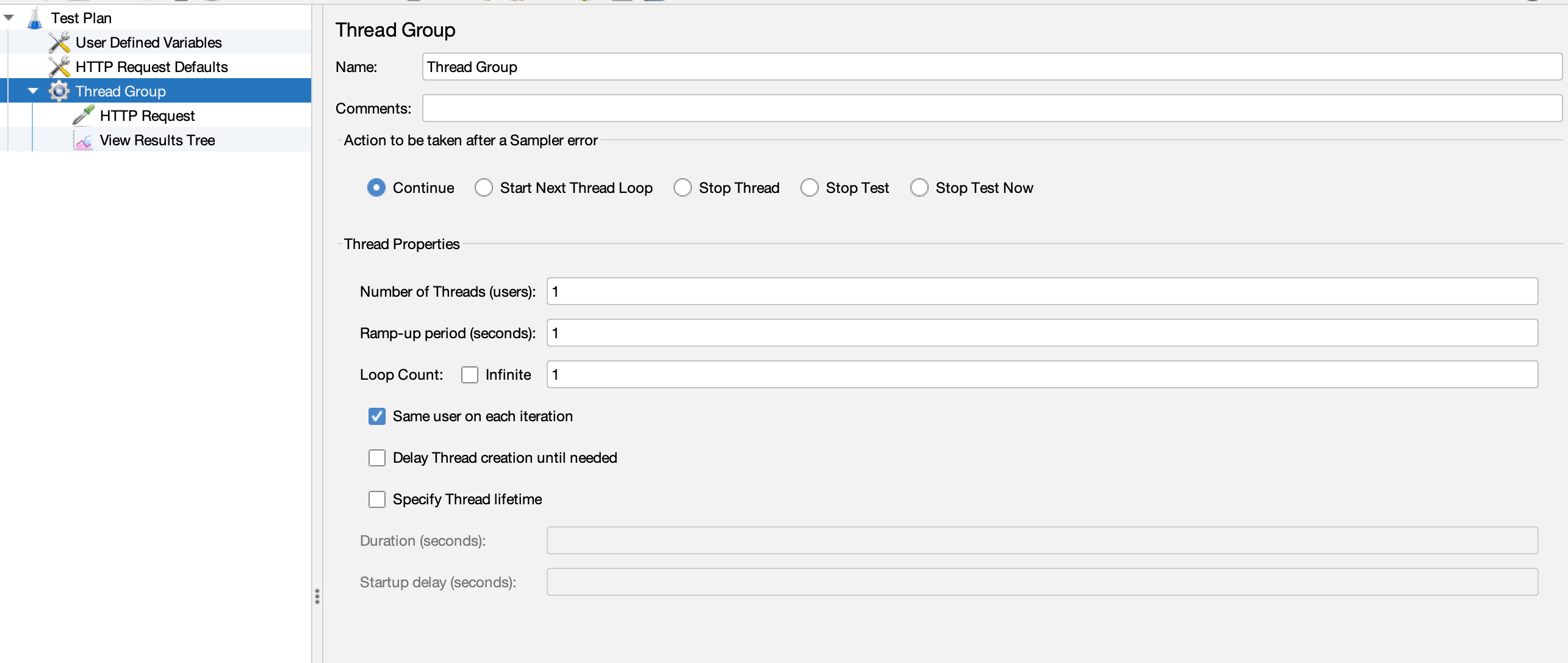This screenshot has width=1568, height=663.
Task: Collapse the Test Plan tree node
Action: (x=9, y=18)
